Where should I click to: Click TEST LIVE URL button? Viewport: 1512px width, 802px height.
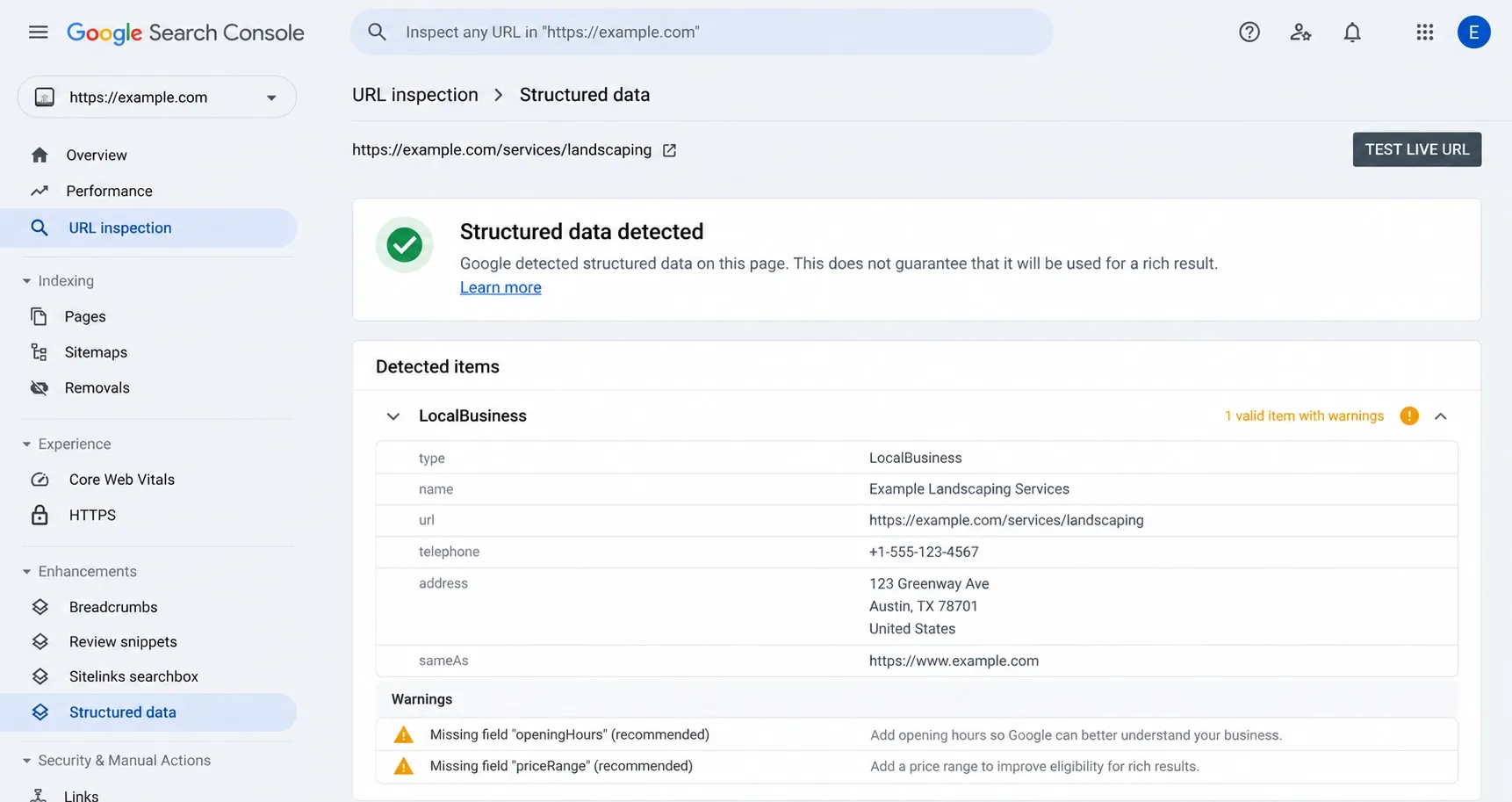(x=1416, y=149)
